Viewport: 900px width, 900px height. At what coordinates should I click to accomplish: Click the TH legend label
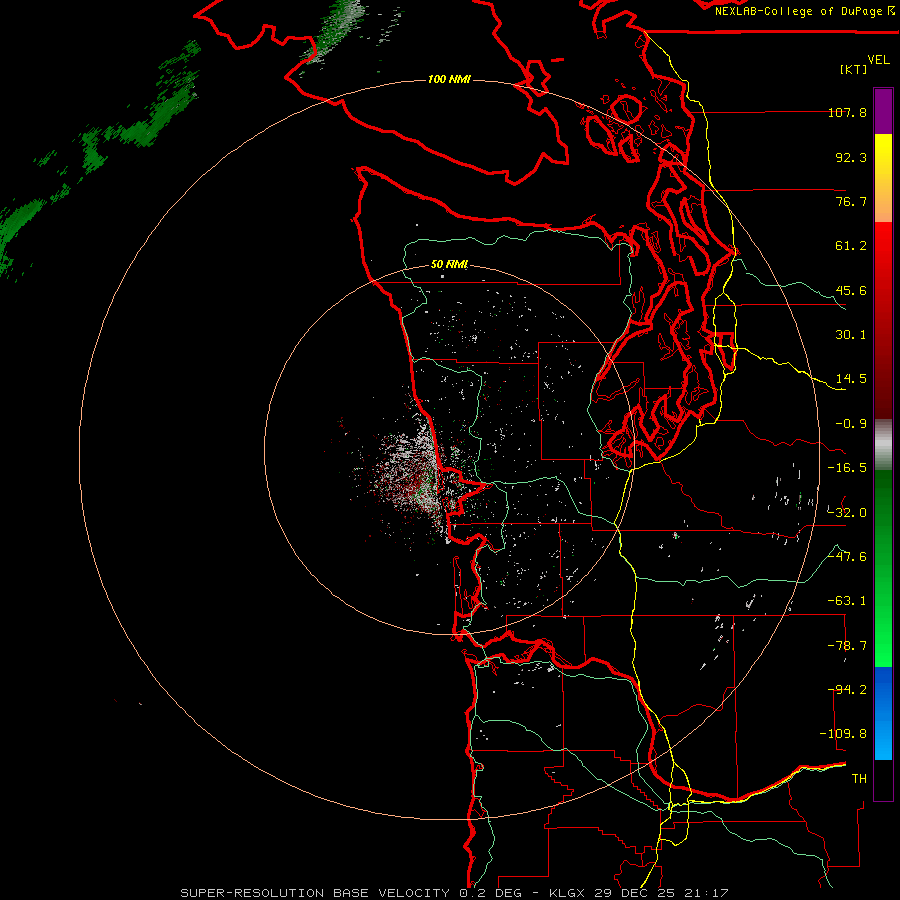(x=859, y=779)
